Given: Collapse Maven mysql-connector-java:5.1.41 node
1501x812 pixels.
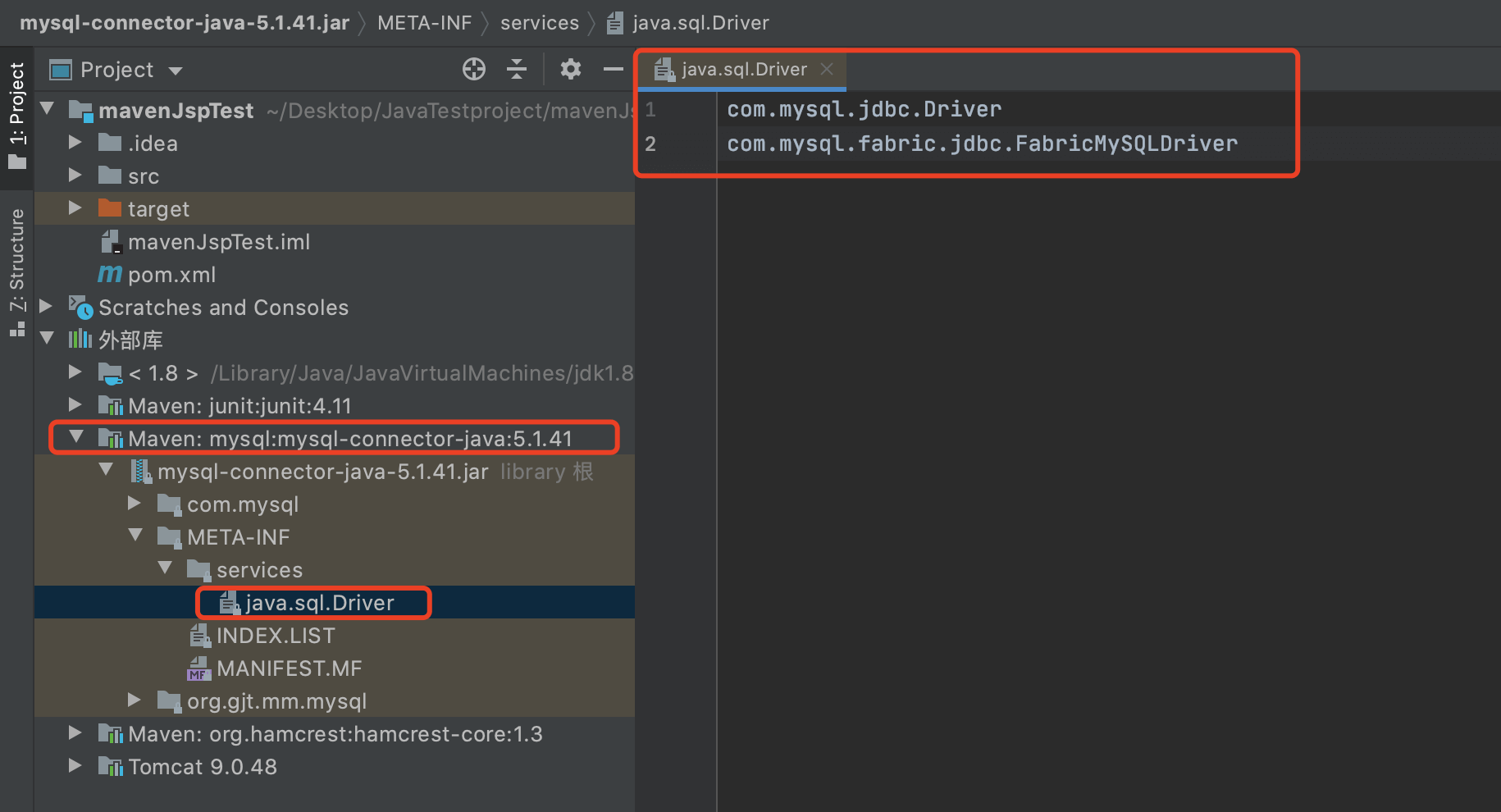Looking at the screenshot, I should pyautogui.click(x=76, y=437).
